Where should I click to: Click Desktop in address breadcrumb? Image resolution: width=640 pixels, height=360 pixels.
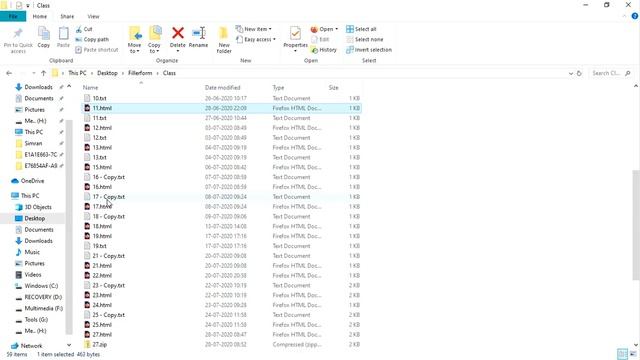coord(107,73)
